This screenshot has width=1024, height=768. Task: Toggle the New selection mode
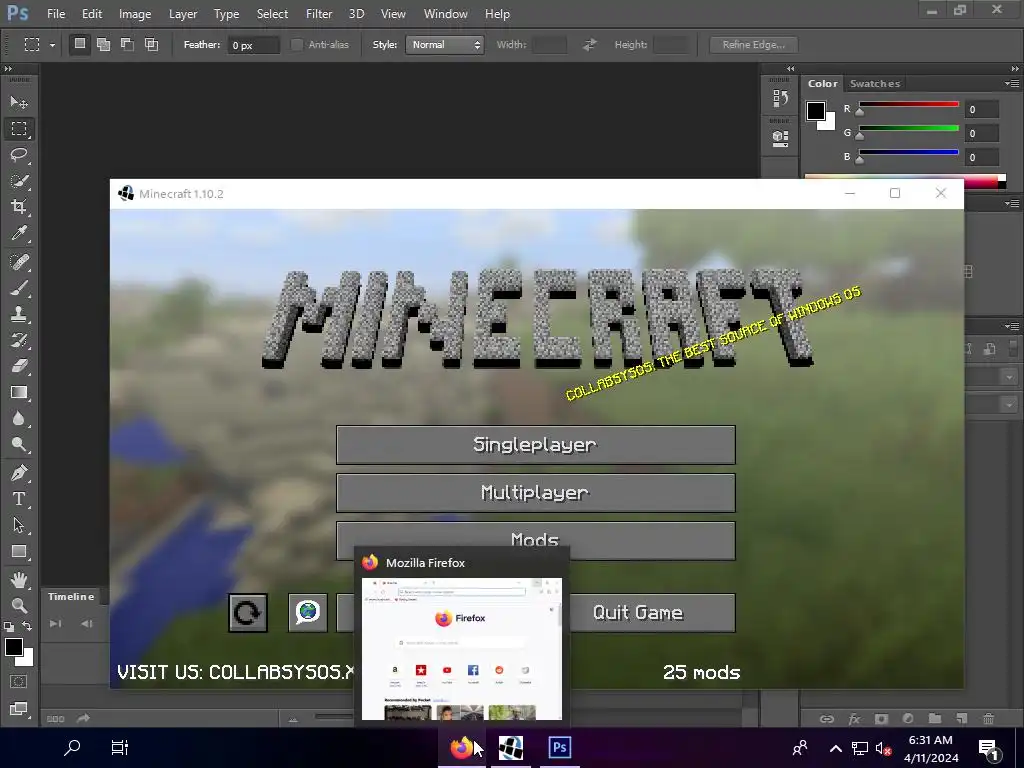pos(80,44)
